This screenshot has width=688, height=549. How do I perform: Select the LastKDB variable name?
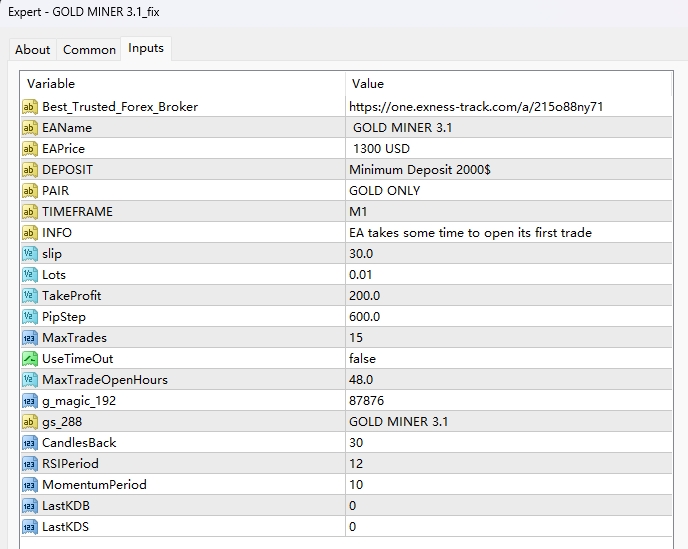(x=66, y=506)
